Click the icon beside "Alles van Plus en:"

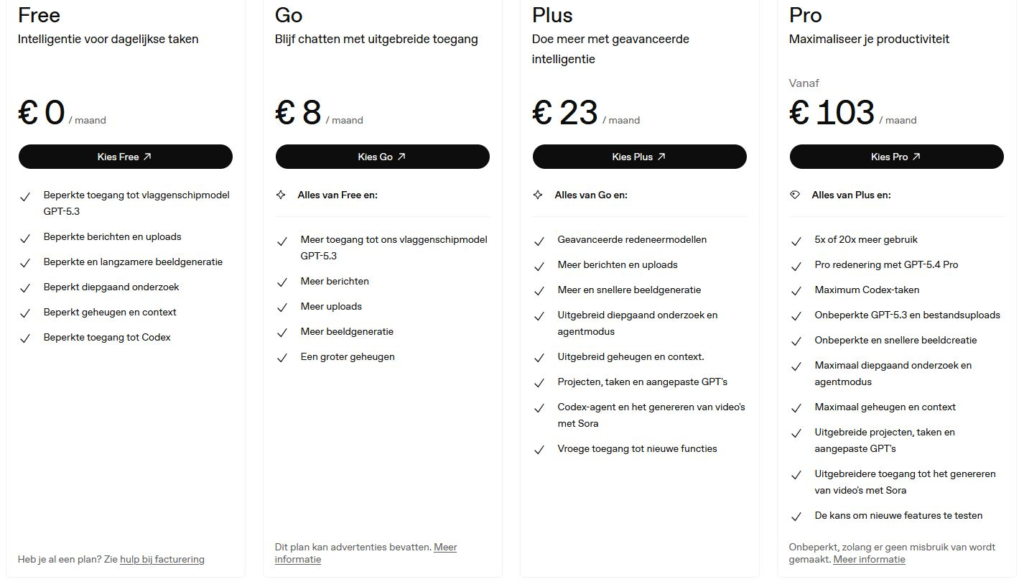click(x=795, y=195)
